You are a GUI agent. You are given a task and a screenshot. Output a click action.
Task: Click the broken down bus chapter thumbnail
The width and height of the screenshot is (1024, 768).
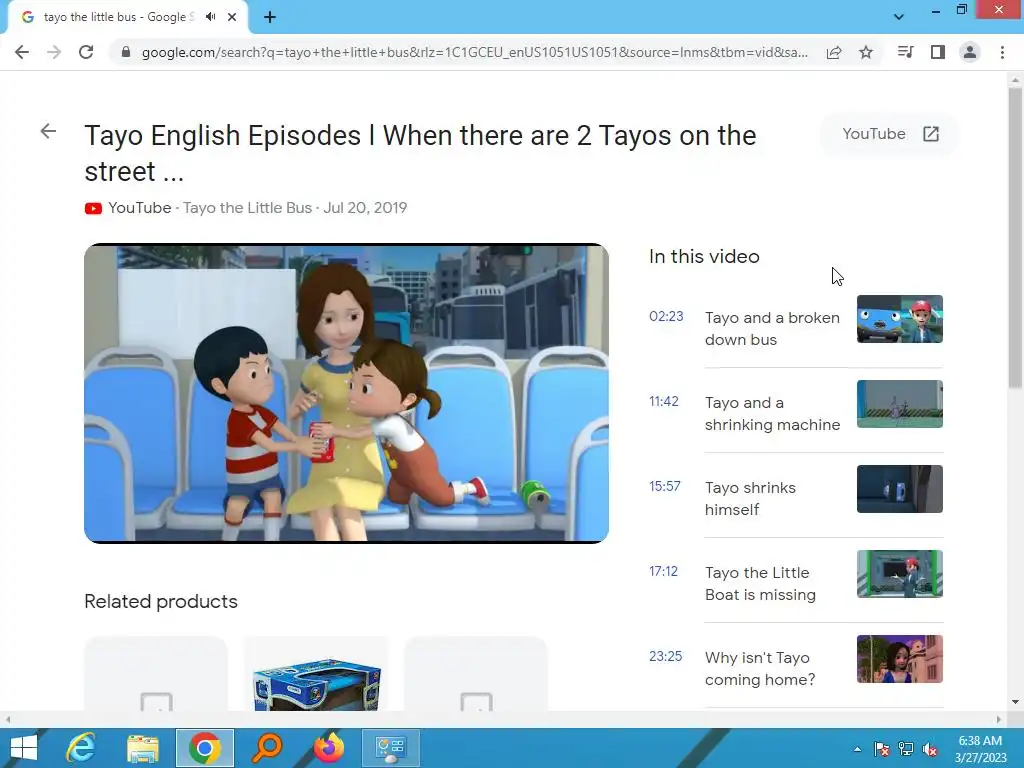pos(900,319)
